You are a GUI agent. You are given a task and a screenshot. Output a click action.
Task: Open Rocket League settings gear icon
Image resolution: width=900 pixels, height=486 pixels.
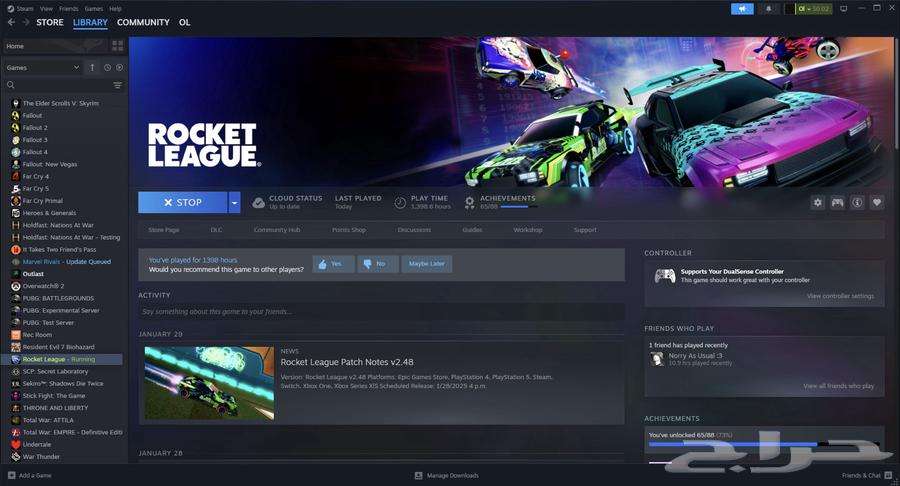(818, 203)
